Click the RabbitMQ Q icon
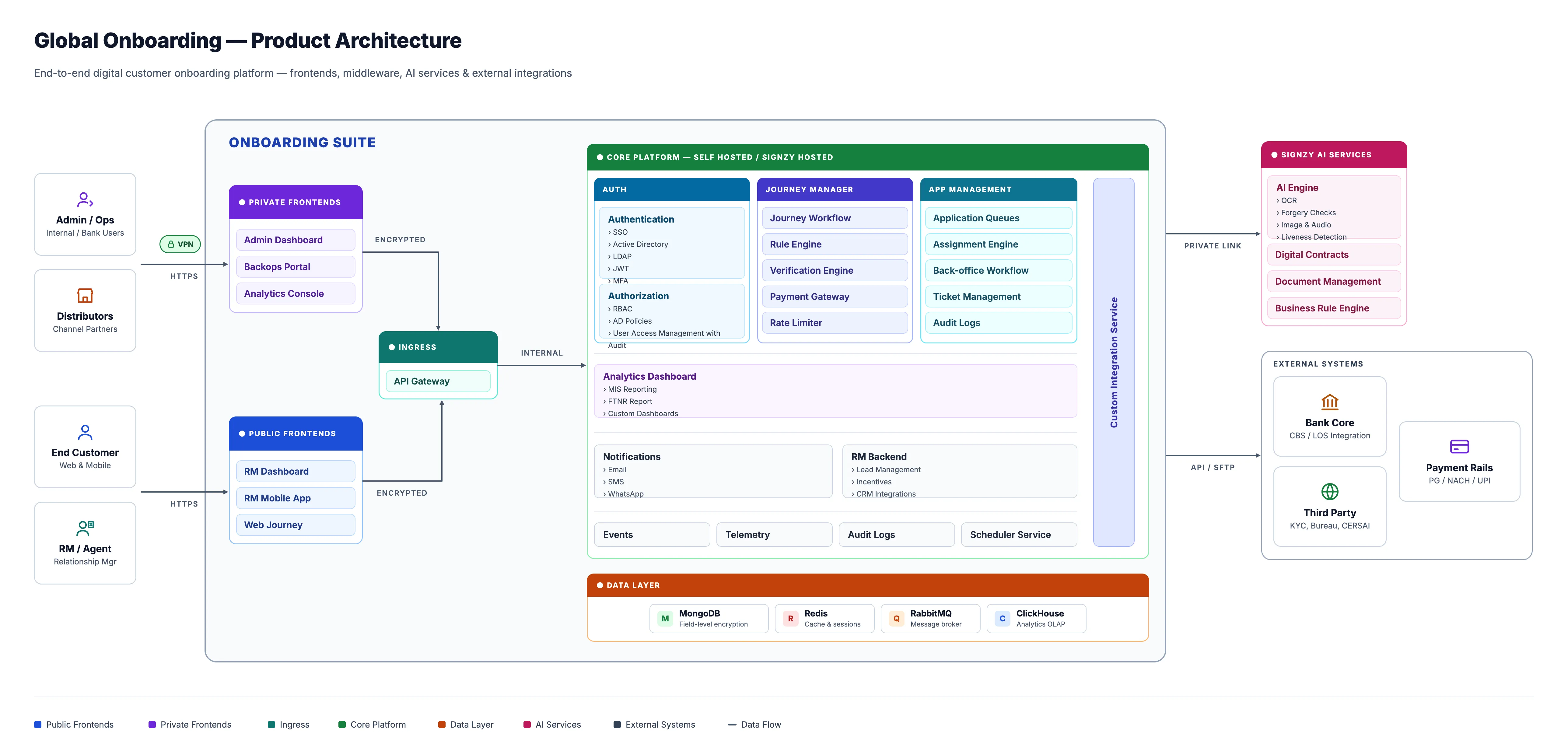This screenshot has height=755, width=1568. click(x=897, y=619)
